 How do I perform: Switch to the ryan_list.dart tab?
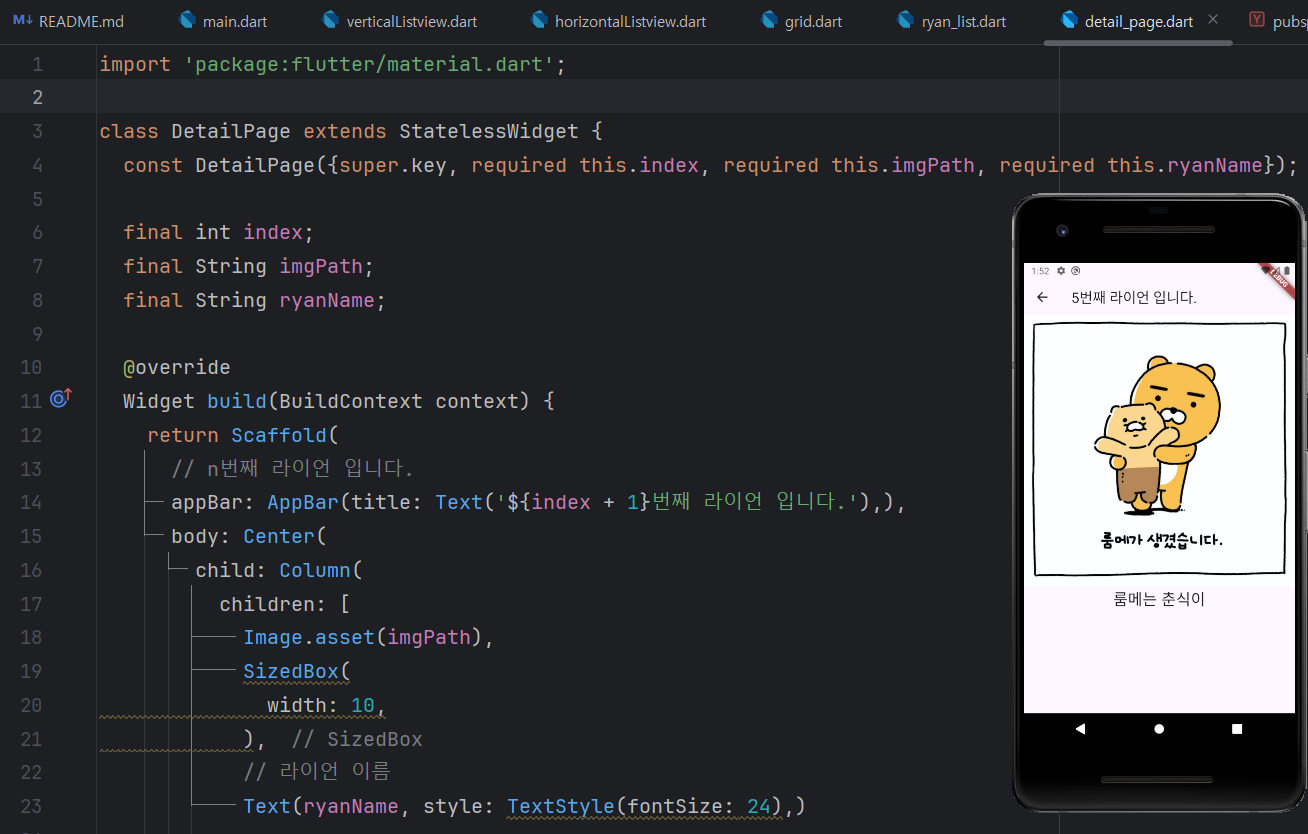(951, 21)
